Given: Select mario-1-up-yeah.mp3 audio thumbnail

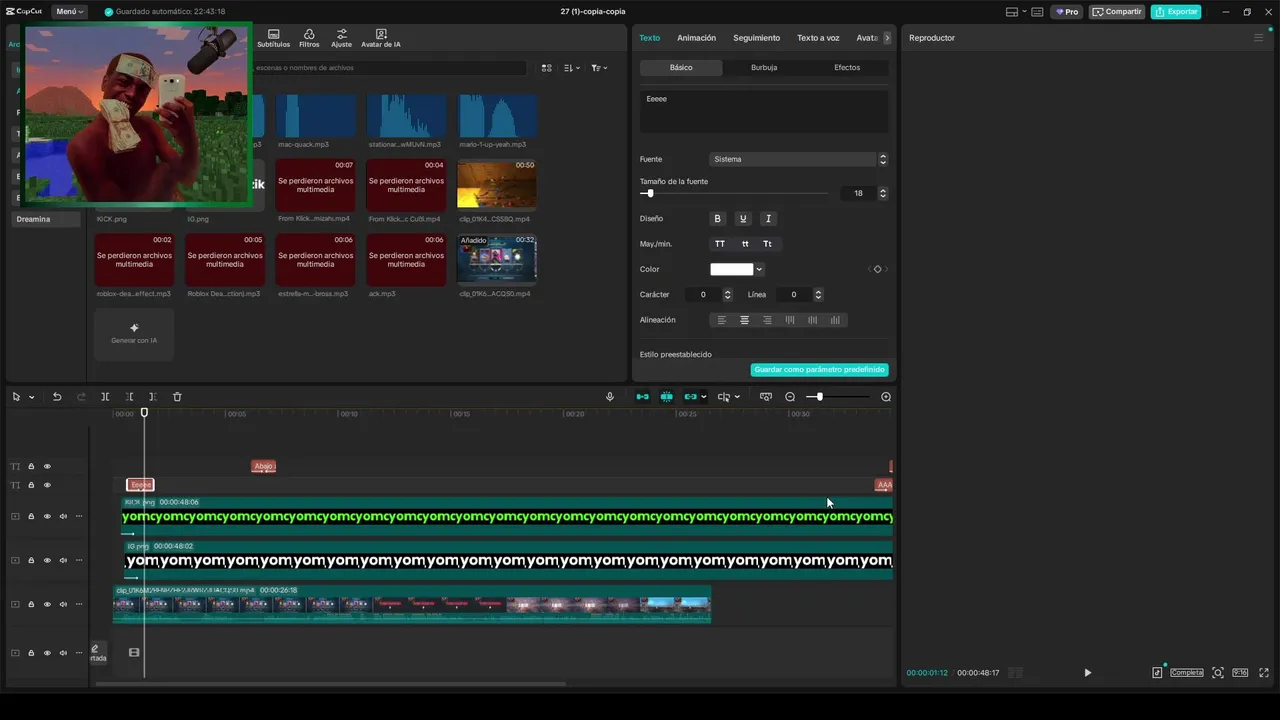Looking at the screenshot, I should (x=497, y=116).
